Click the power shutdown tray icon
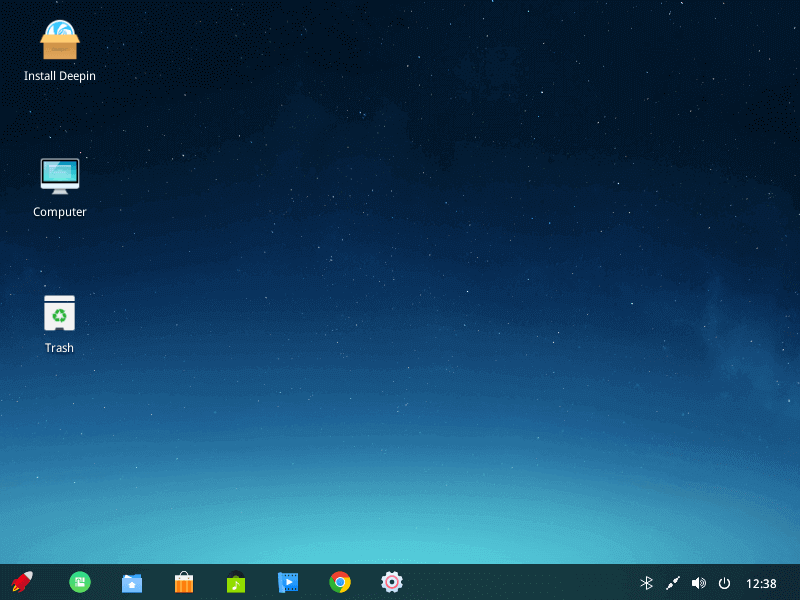This screenshot has height=600, width=800. pyautogui.click(x=724, y=583)
